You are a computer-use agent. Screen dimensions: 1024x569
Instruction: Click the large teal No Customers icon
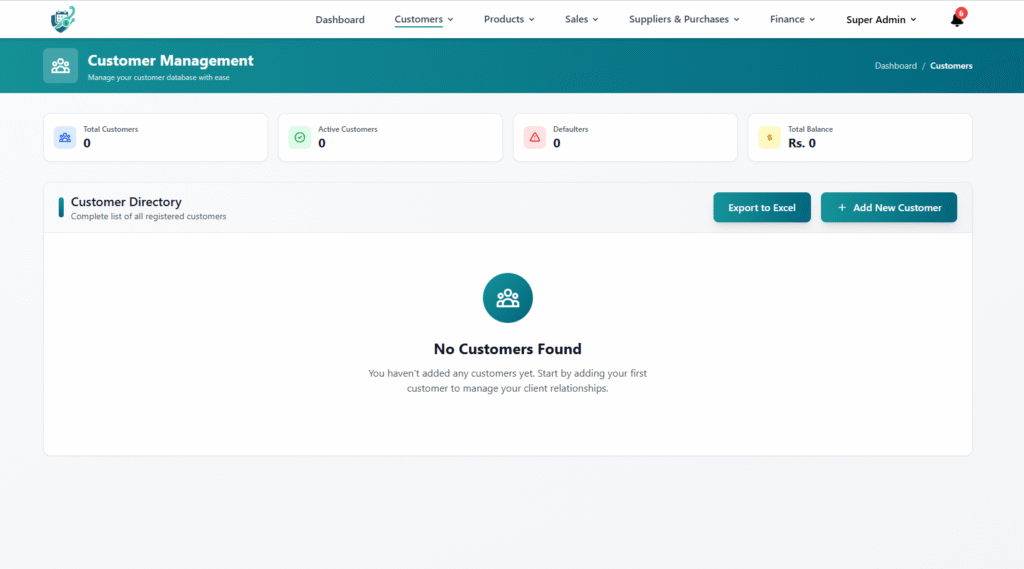tap(507, 297)
